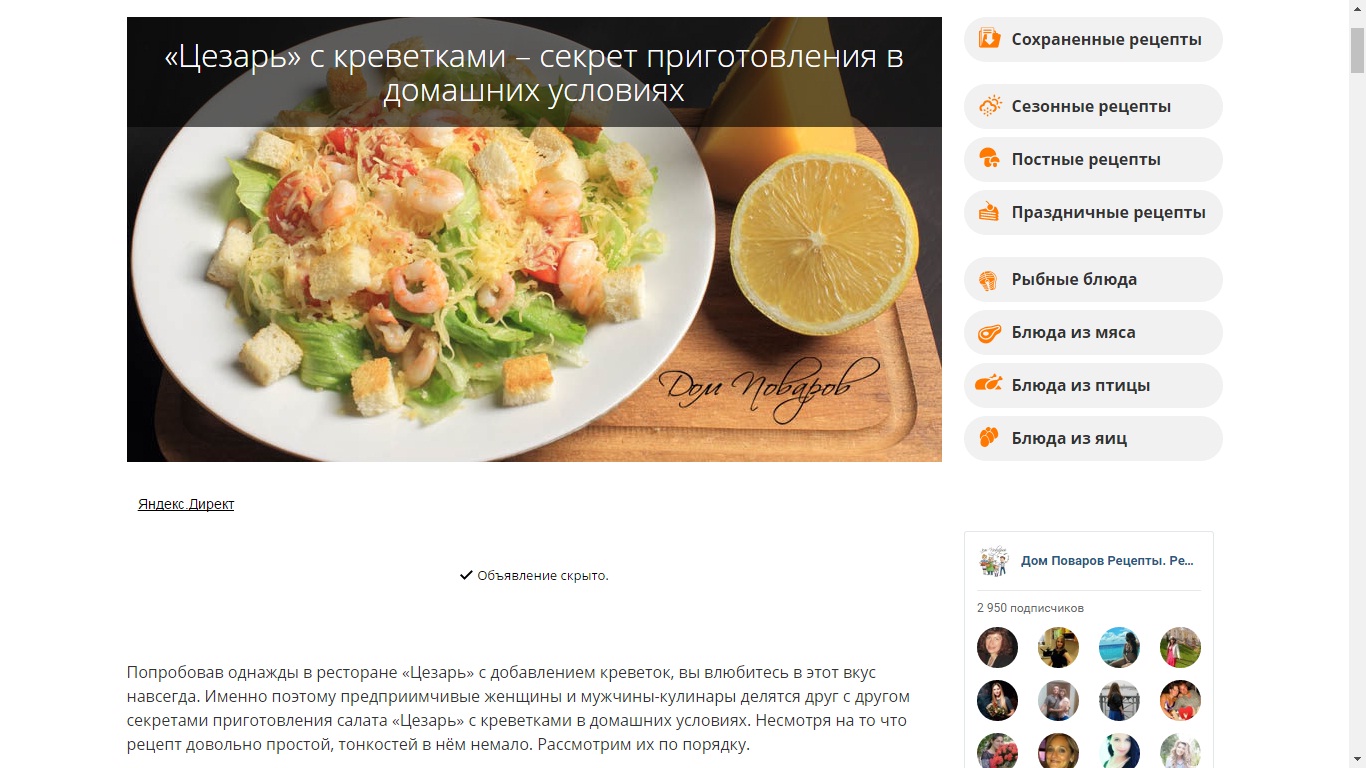The image size is (1366, 768).
Task: Click the seasonal recipes sun icon
Action: 989,106
